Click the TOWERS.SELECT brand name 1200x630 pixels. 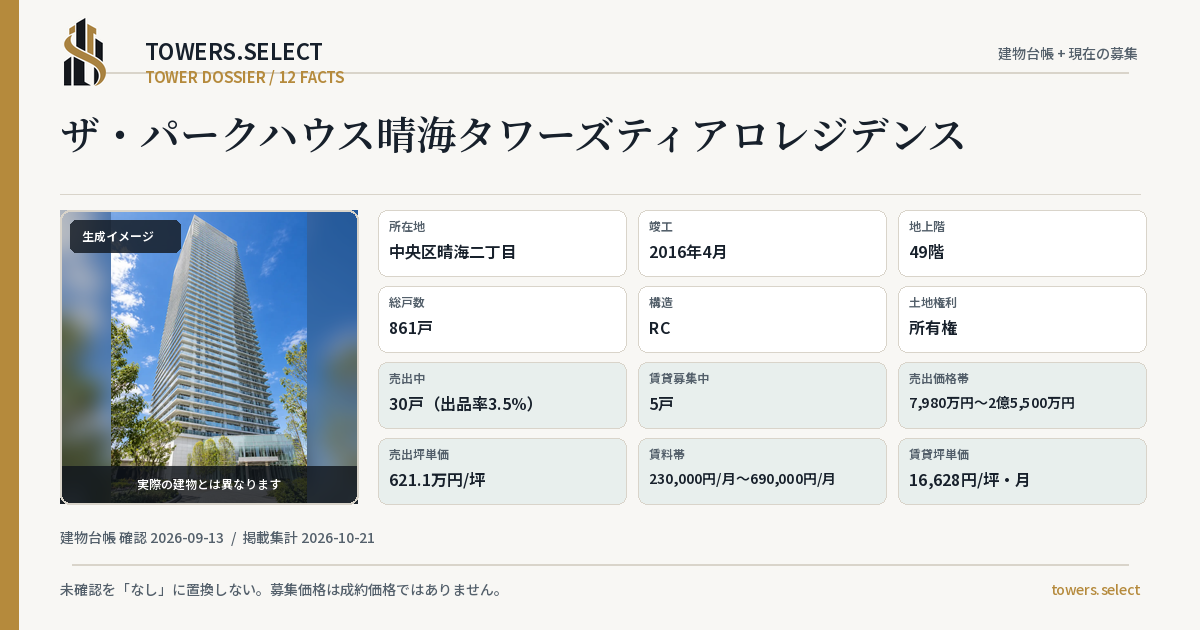(x=234, y=52)
